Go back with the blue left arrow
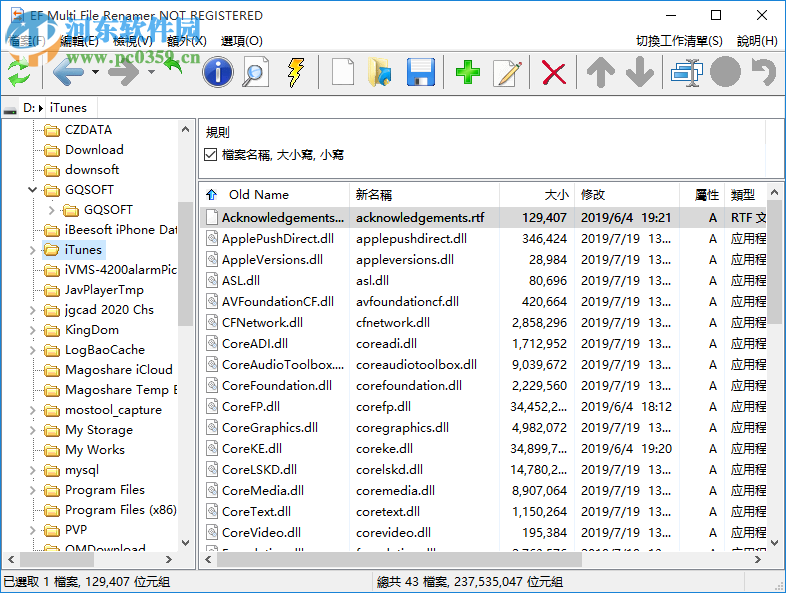The image size is (786, 593). coord(67,73)
